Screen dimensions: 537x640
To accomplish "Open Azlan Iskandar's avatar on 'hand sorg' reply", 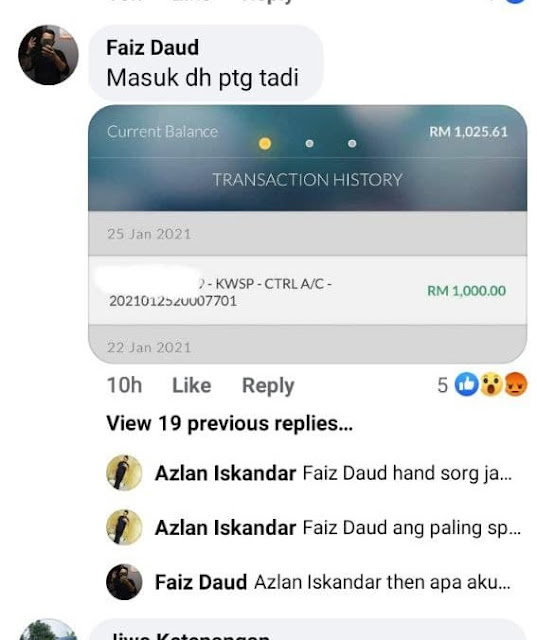I will pos(124,472).
